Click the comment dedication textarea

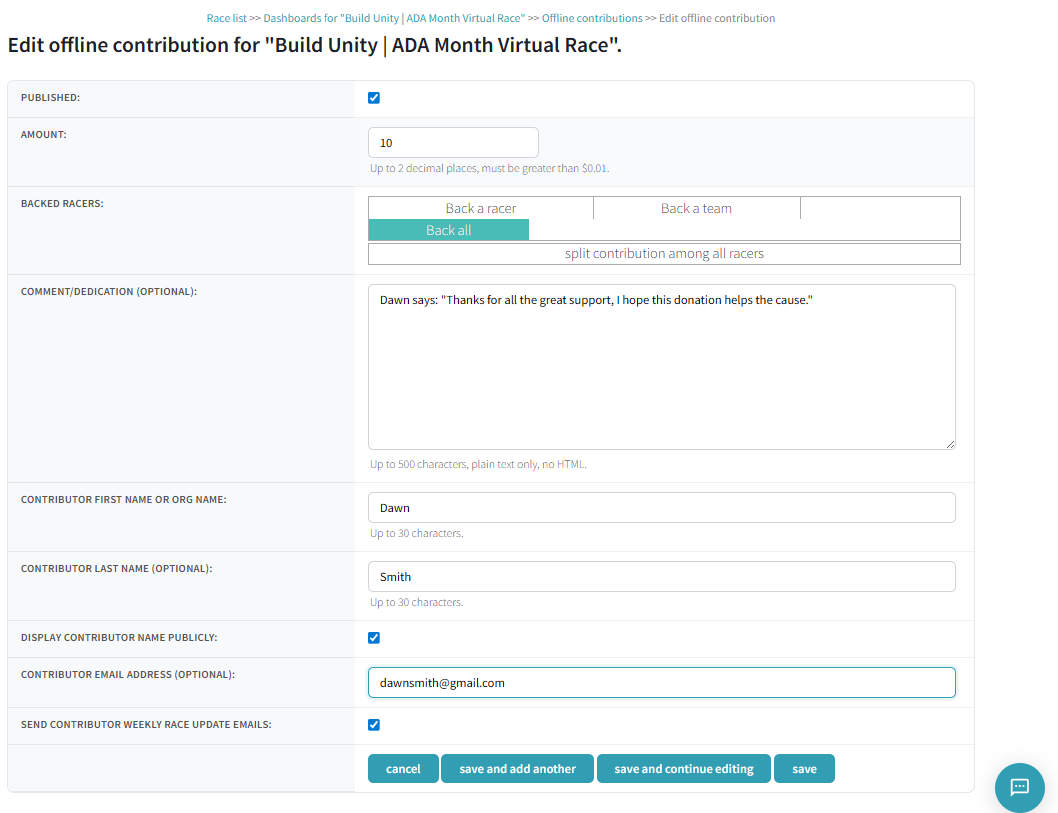coord(660,365)
